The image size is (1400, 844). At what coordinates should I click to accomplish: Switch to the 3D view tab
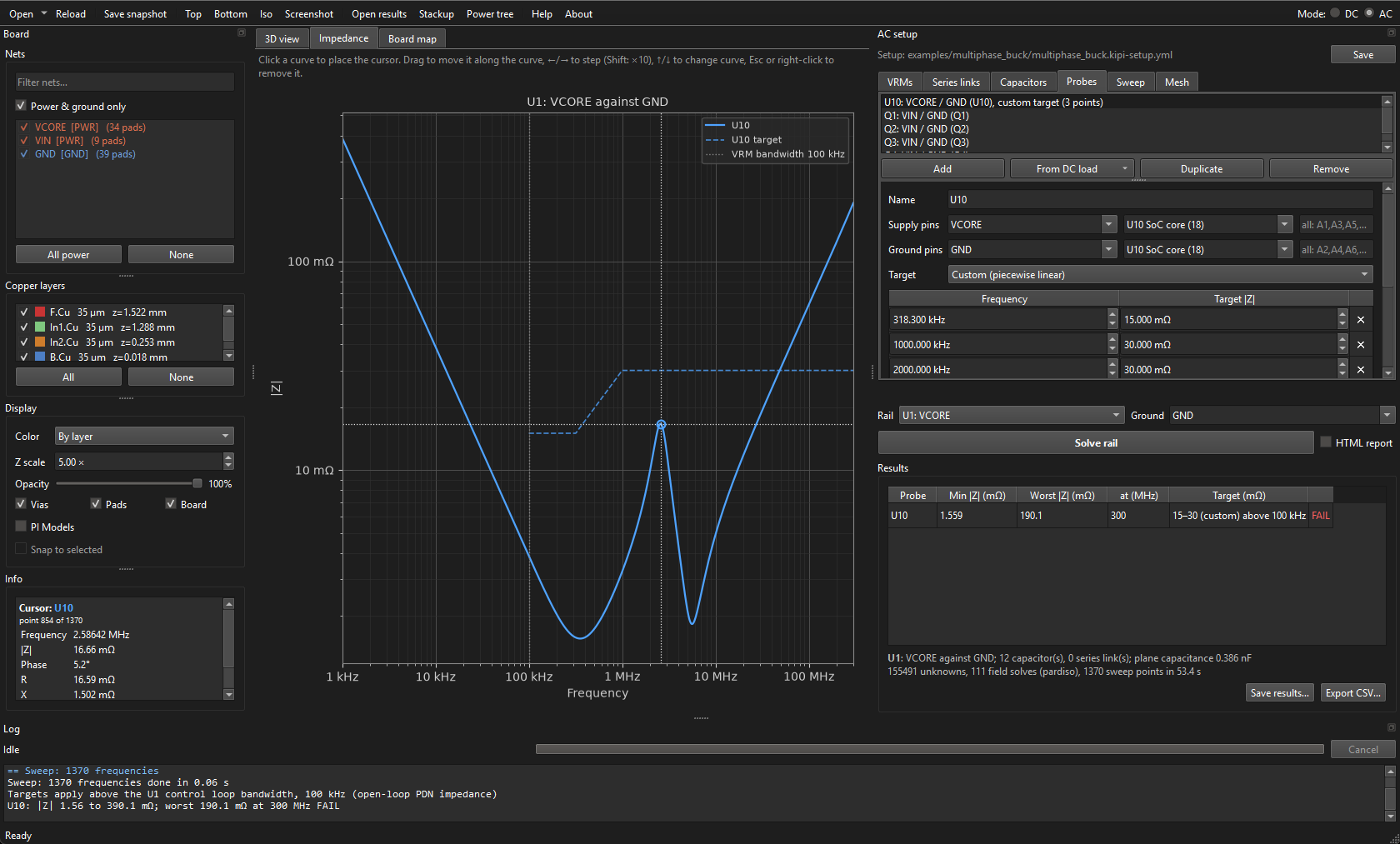(282, 39)
